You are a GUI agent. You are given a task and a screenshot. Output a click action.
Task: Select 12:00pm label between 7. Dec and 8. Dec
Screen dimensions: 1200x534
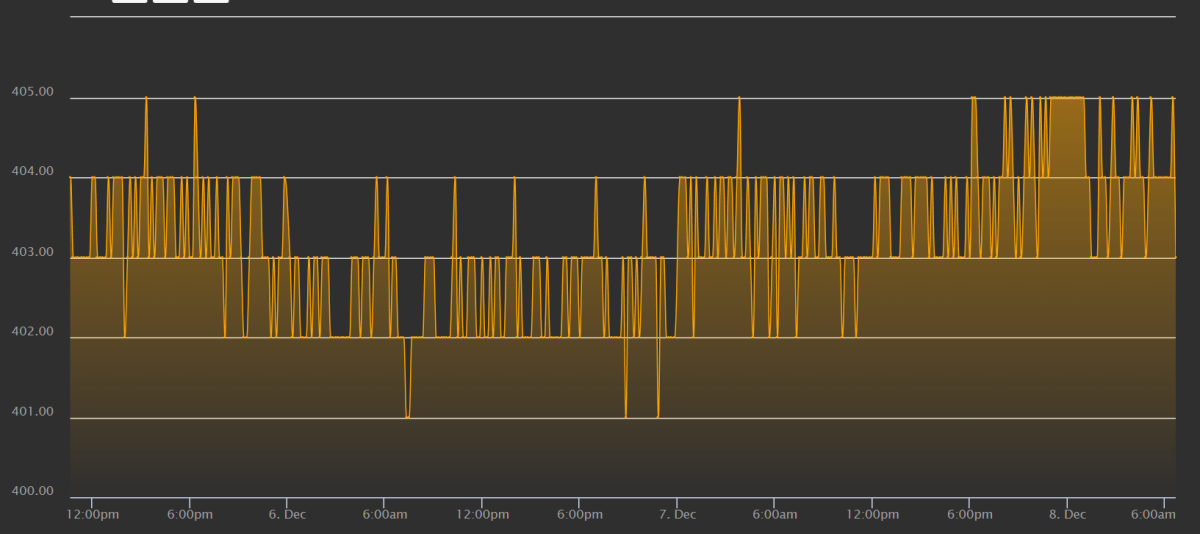pos(872,515)
